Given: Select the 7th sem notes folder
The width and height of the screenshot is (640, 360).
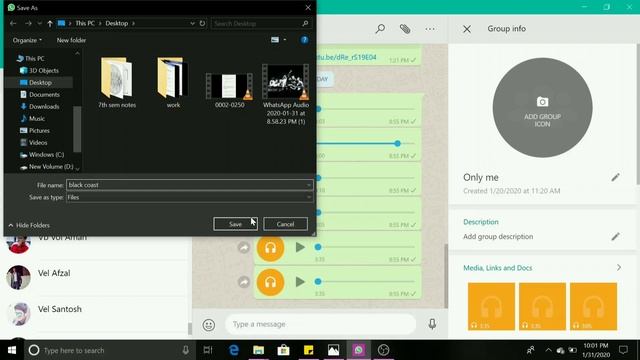Looking at the screenshot, I should [x=117, y=83].
